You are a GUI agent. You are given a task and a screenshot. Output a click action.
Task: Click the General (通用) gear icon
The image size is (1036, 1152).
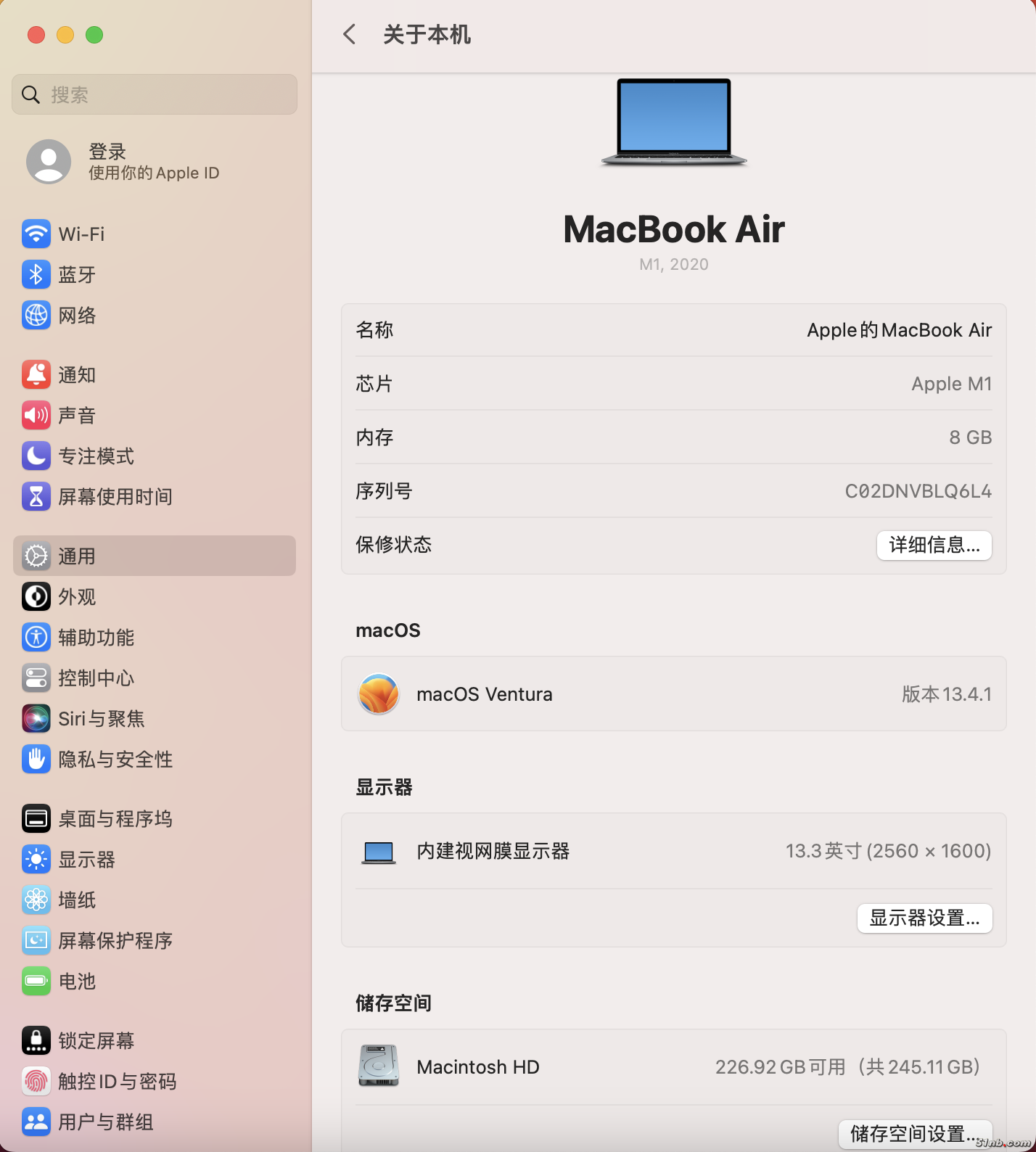tap(36, 556)
